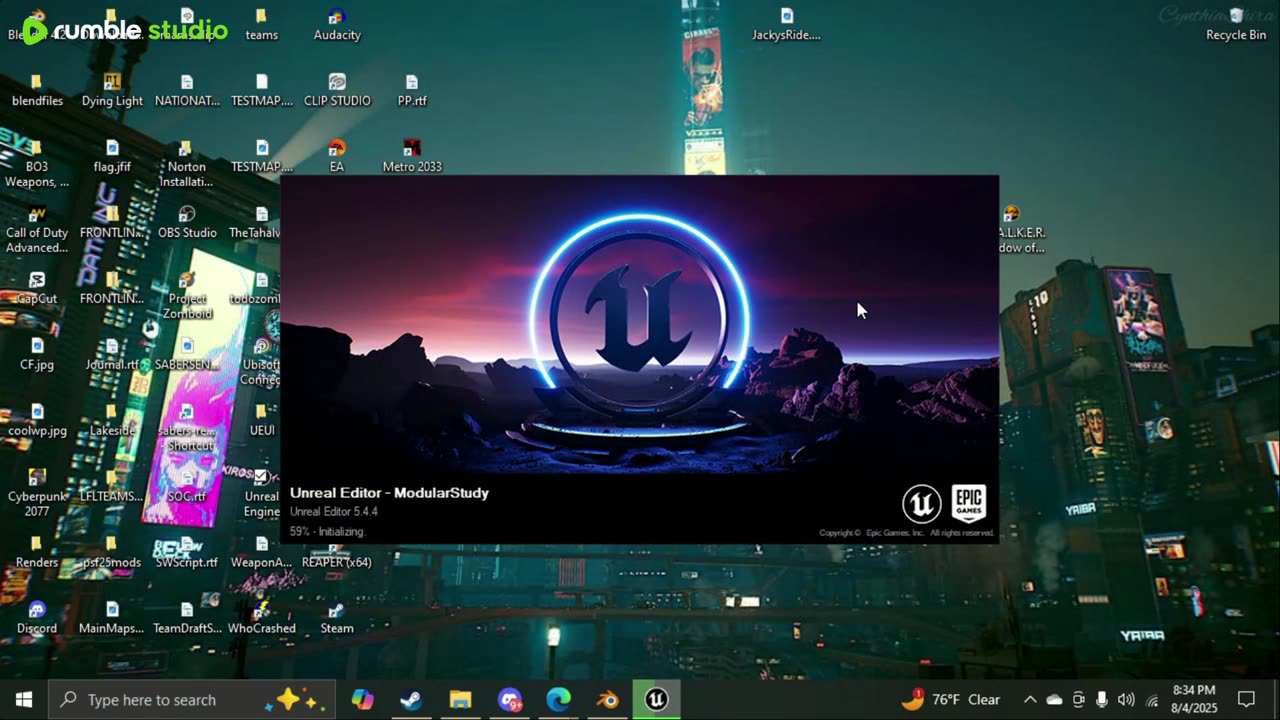Image resolution: width=1280 pixels, height=720 pixels.
Task: Select the Journal.rtf document
Action: point(112,355)
